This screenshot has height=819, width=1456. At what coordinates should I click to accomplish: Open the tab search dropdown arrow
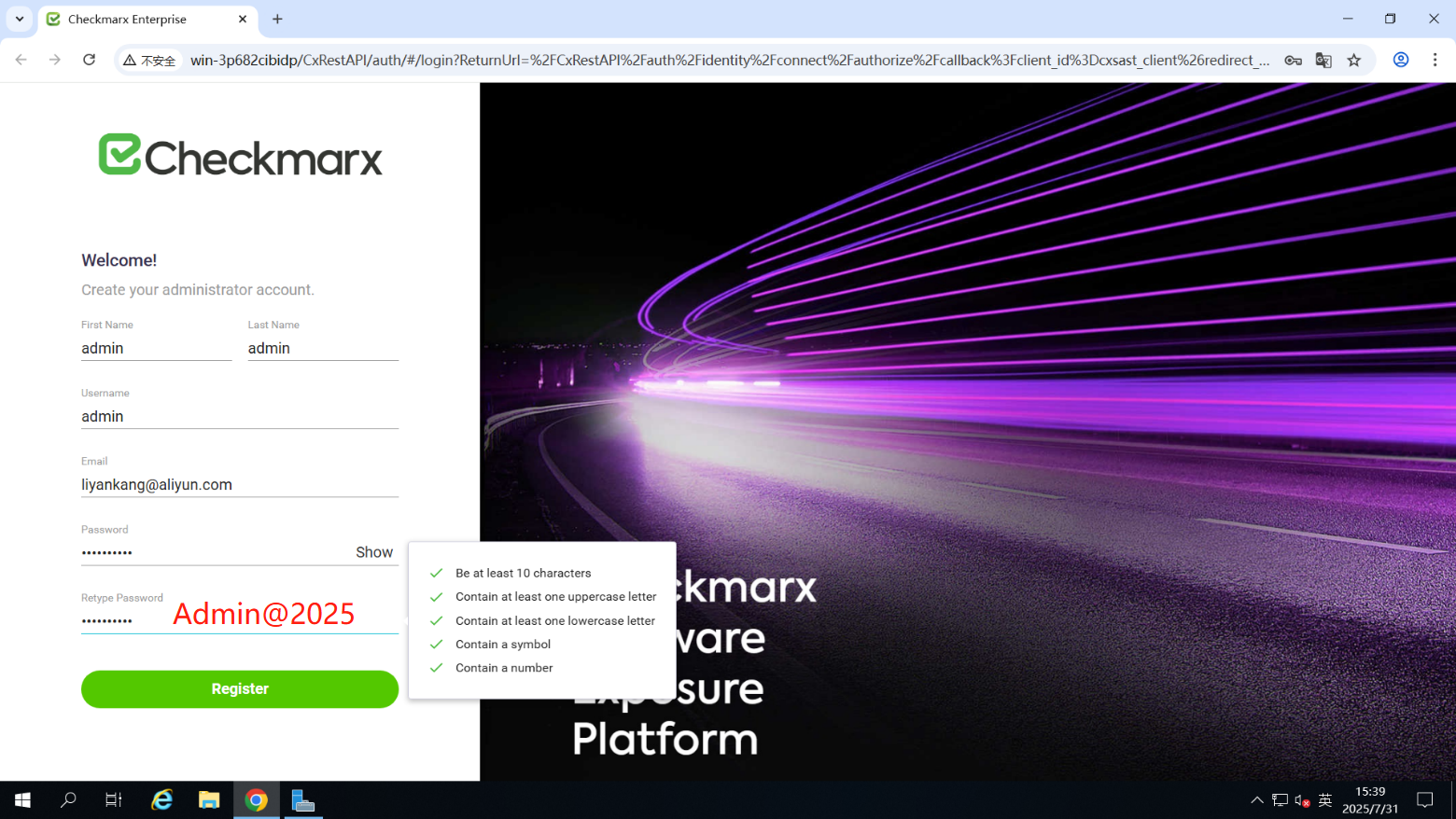[x=19, y=19]
